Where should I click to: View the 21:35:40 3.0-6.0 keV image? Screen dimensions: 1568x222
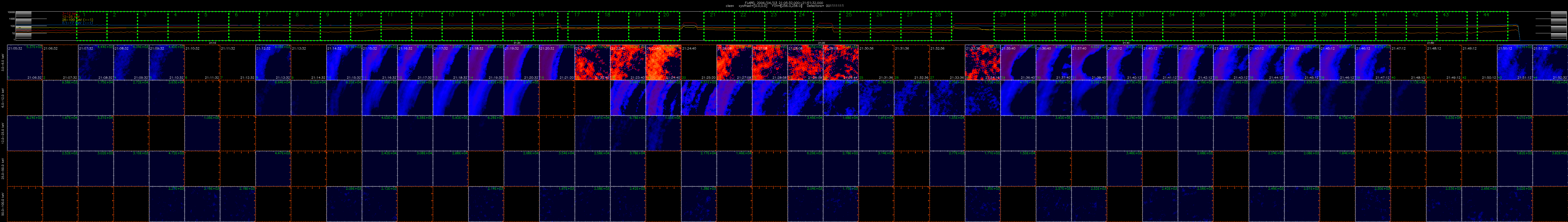[x=1018, y=62]
